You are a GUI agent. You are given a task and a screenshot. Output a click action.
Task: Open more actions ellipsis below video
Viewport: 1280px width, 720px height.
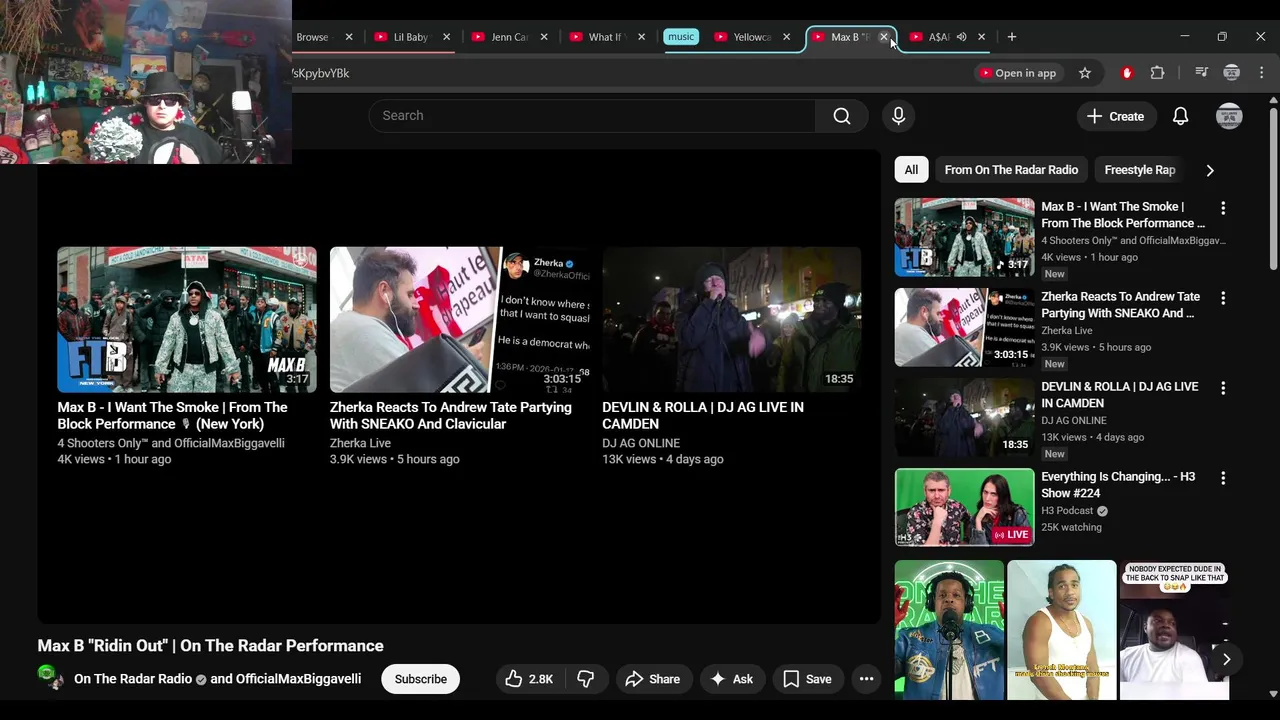866,679
